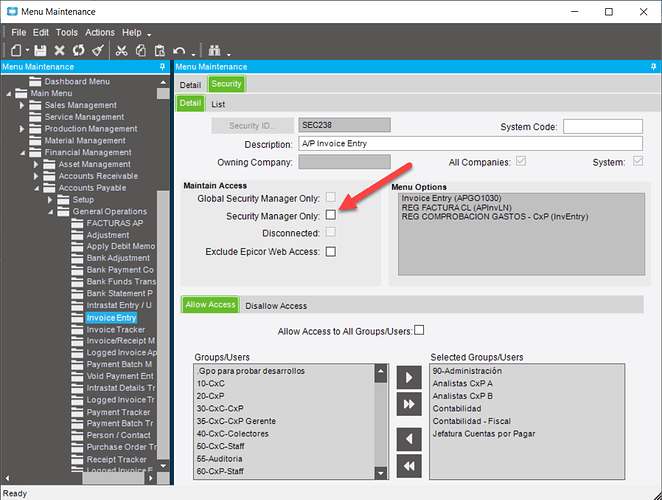Click the New document toolbar icon
Viewport: 662px width, 500px height.
click(16, 51)
